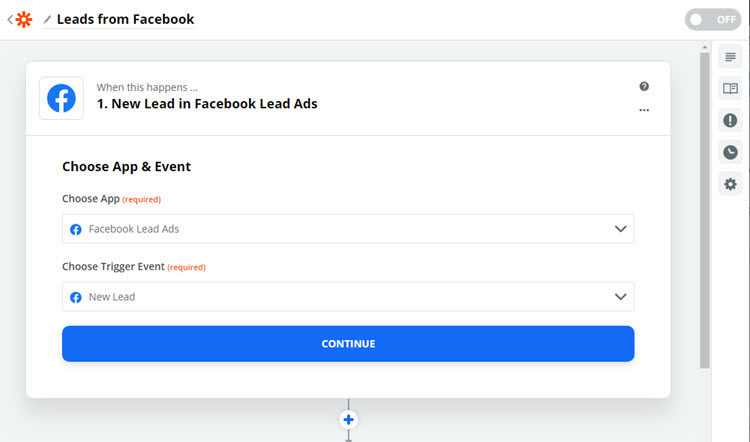
Task: Click the pencil icon to rename the Zap
Action: (x=47, y=19)
